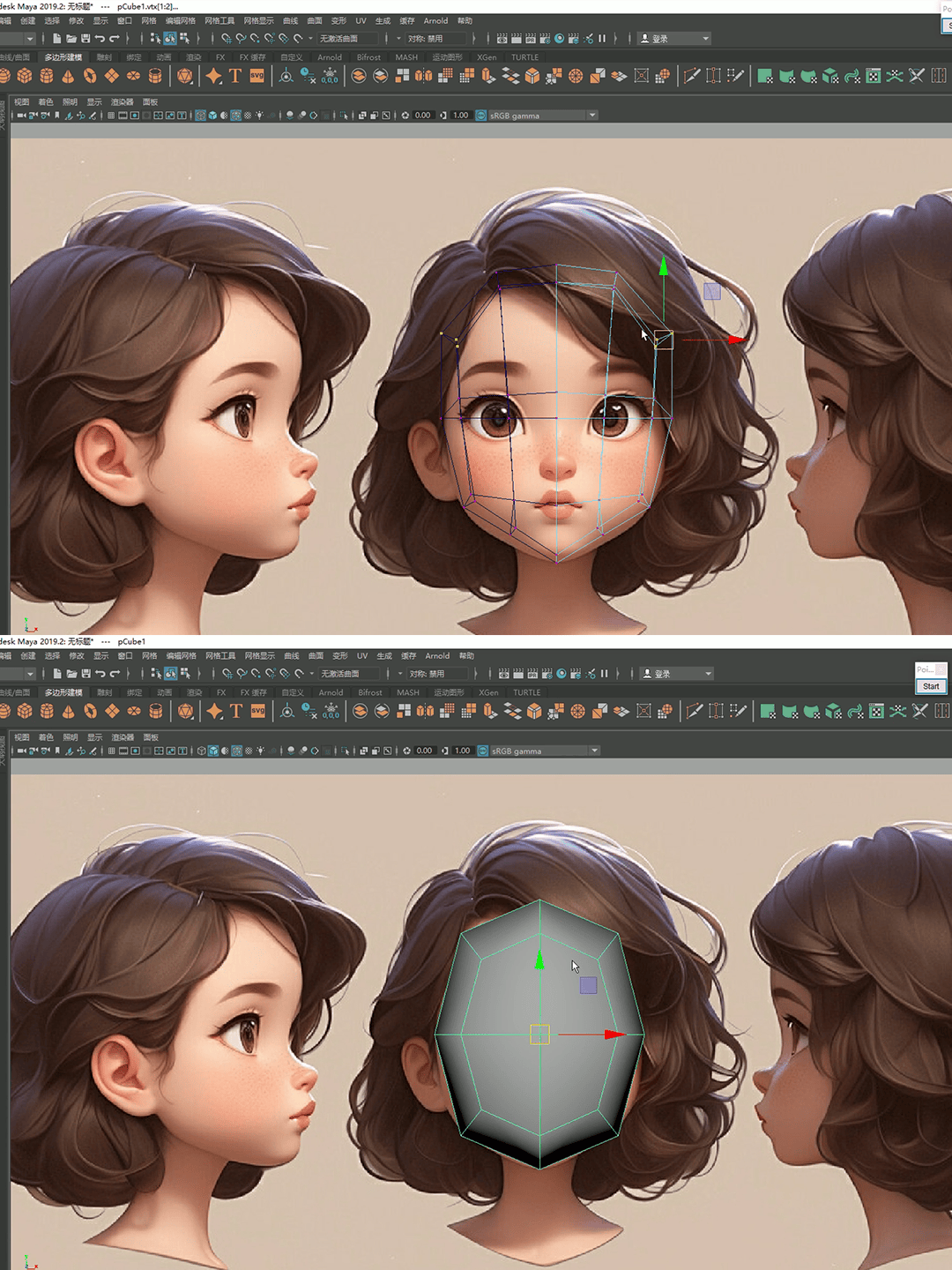Screen dimensions: 952x1270
Task: Toggle wireframe display in the upper viewport toolbar
Action: [x=200, y=116]
